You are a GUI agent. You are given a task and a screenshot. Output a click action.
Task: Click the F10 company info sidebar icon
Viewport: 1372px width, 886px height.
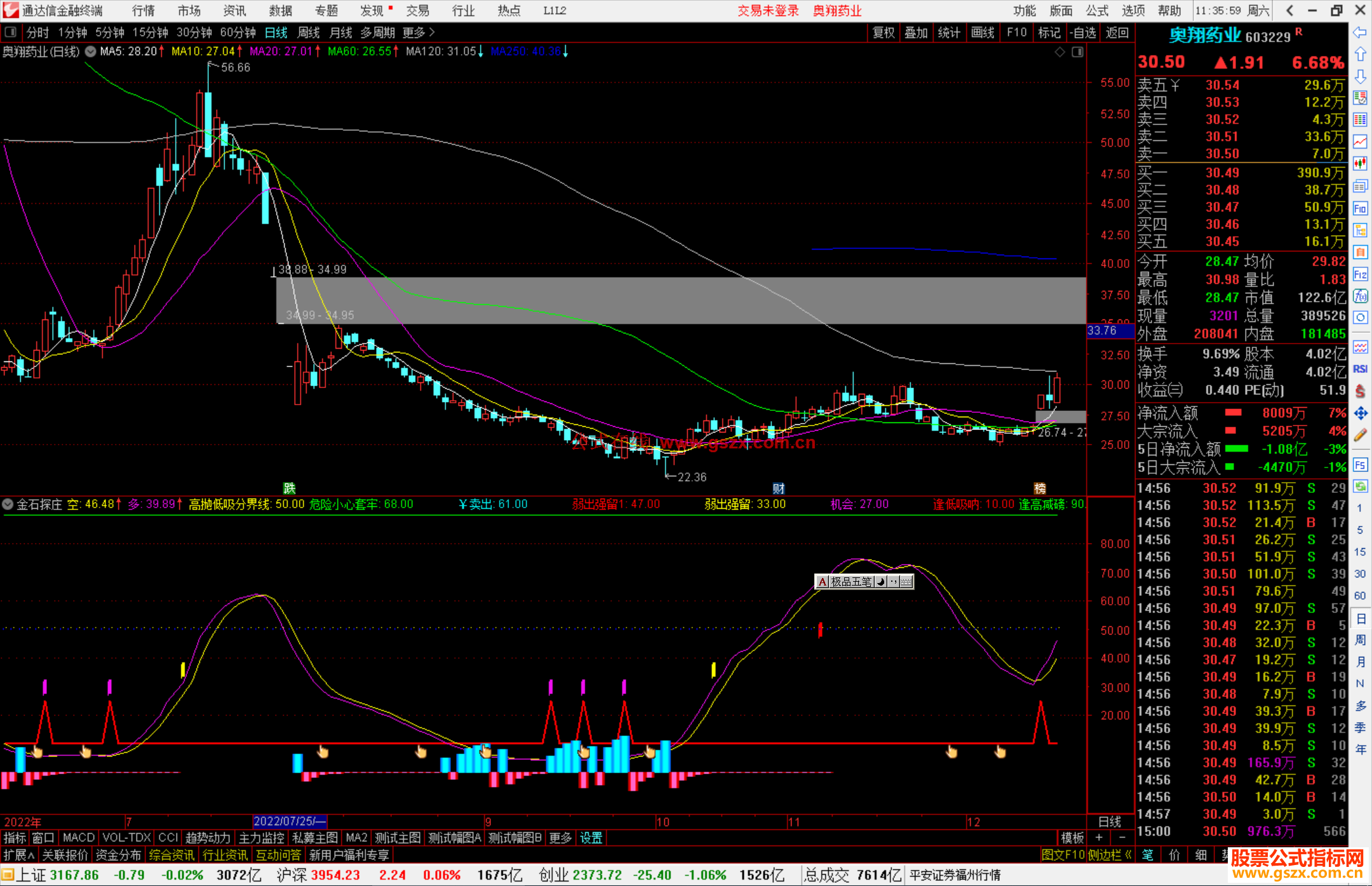[x=1360, y=208]
